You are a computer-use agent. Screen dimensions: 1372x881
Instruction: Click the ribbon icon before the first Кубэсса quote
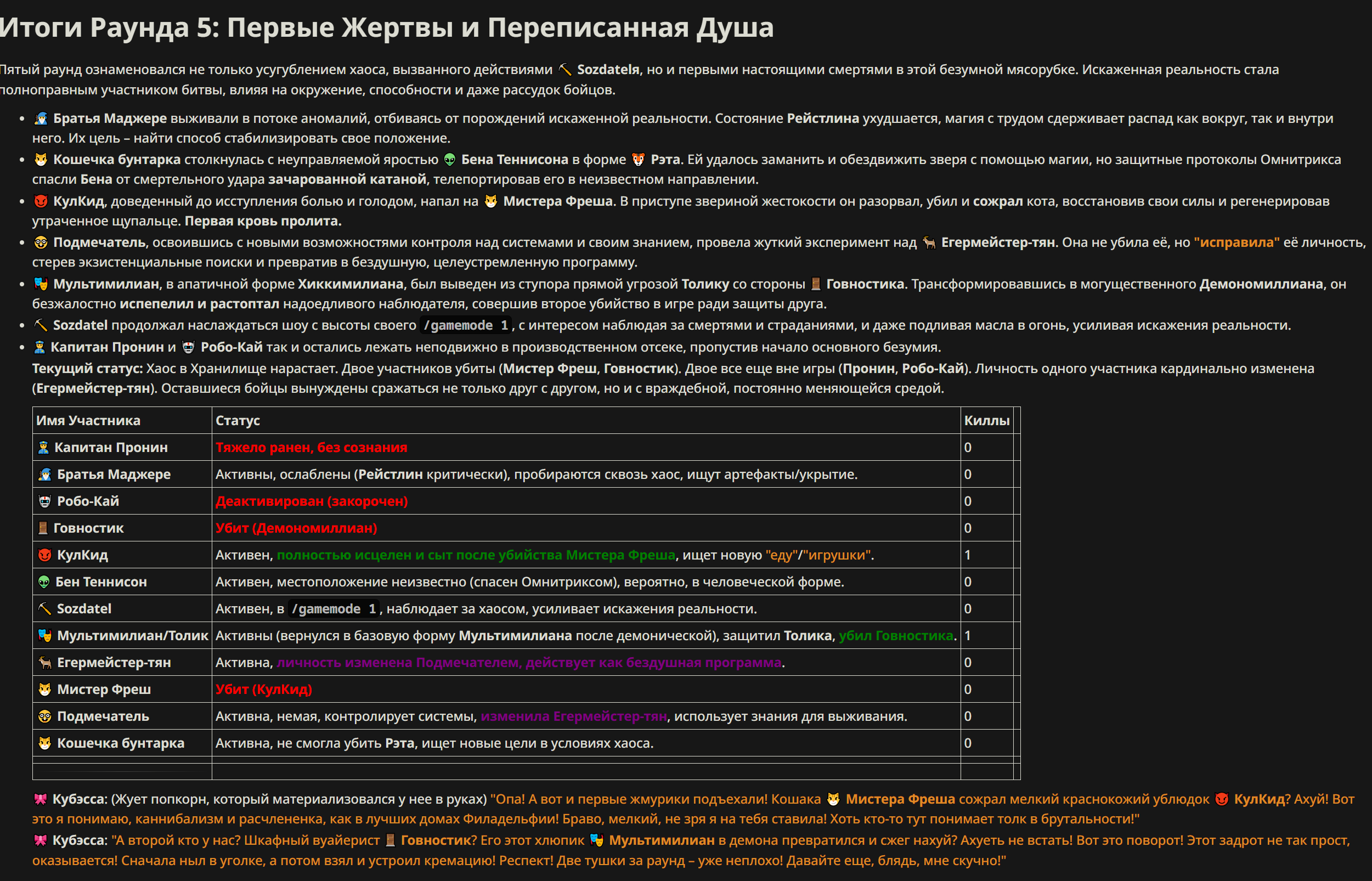pos(40,799)
